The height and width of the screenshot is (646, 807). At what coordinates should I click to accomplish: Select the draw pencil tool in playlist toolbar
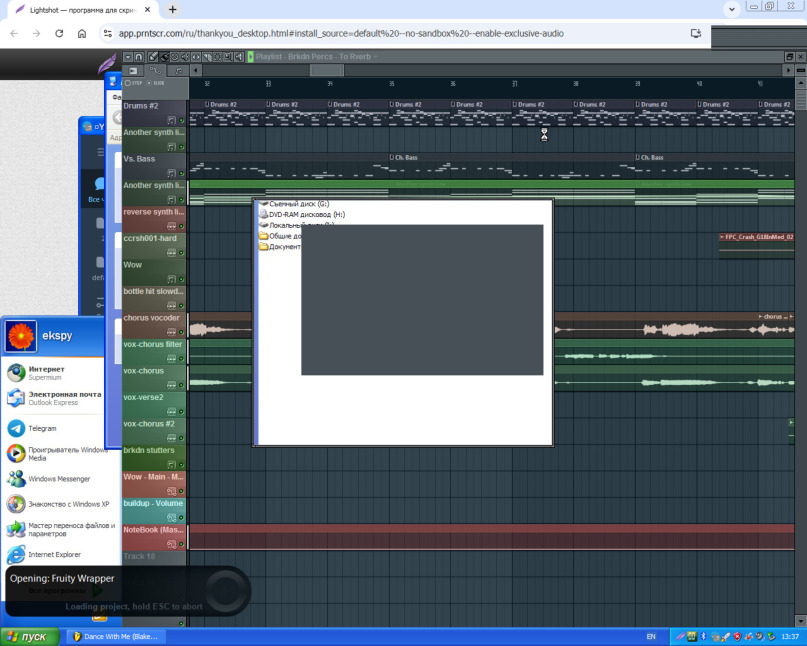click(153, 57)
